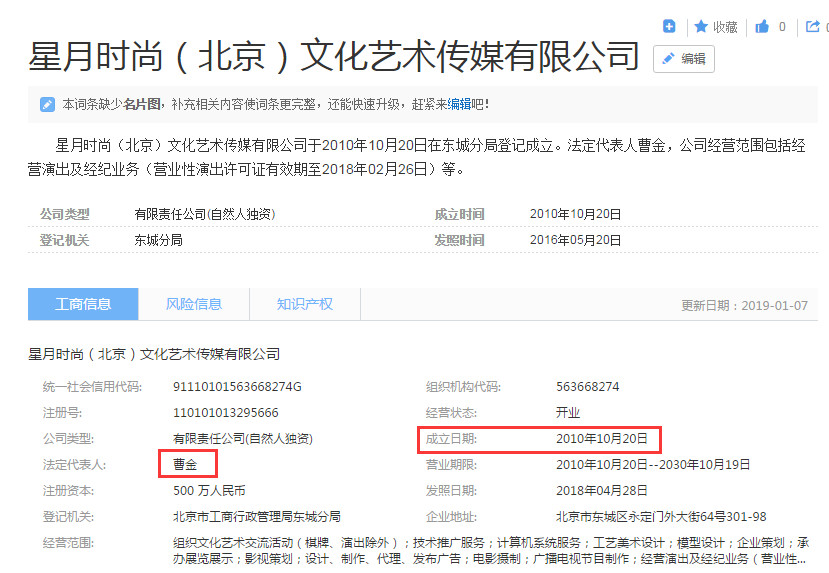Click the pencil icon in the notice banner
The image size is (829, 573).
click(47, 105)
